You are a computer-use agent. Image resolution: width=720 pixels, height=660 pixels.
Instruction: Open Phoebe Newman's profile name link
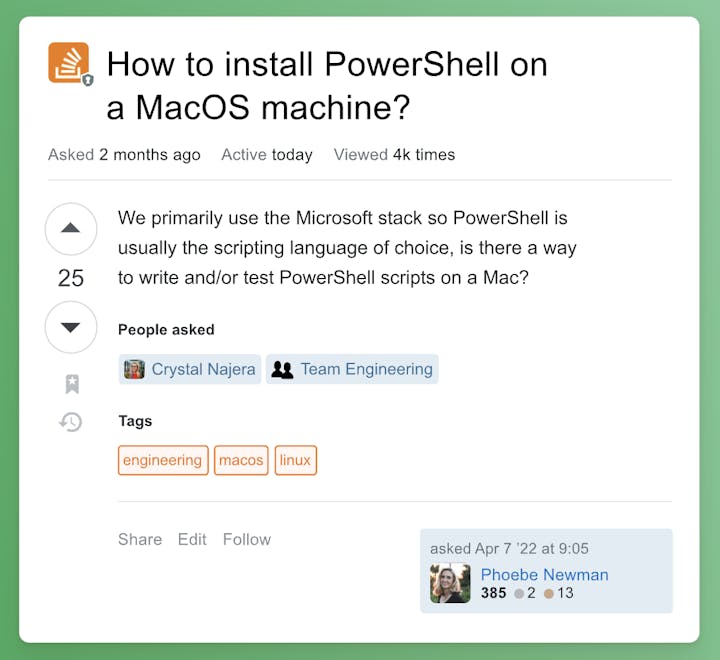544,575
